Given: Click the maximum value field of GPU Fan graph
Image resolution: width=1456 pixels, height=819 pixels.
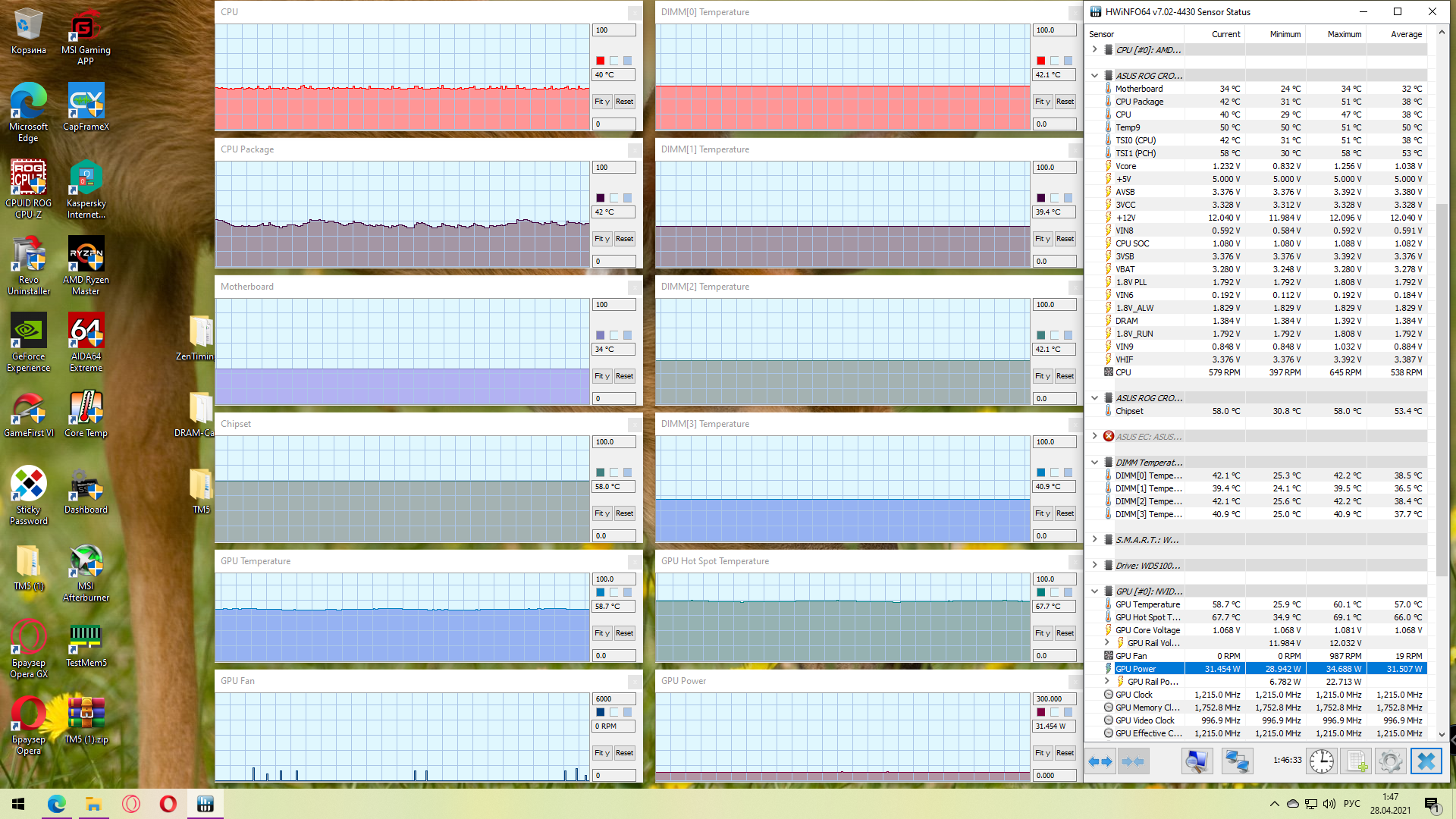Looking at the screenshot, I should pyautogui.click(x=613, y=698).
